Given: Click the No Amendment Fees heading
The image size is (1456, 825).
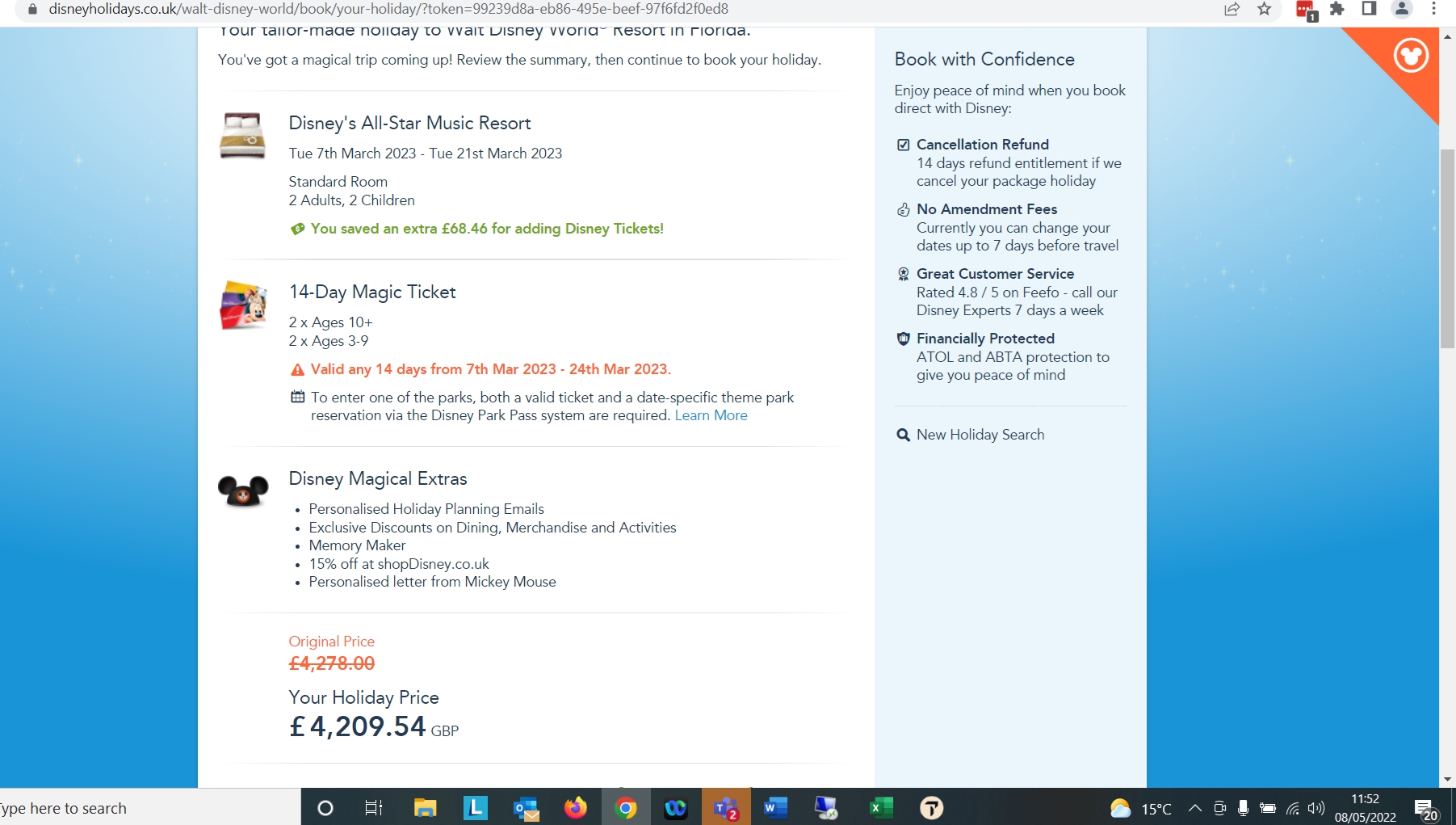Looking at the screenshot, I should click(987, 209).
